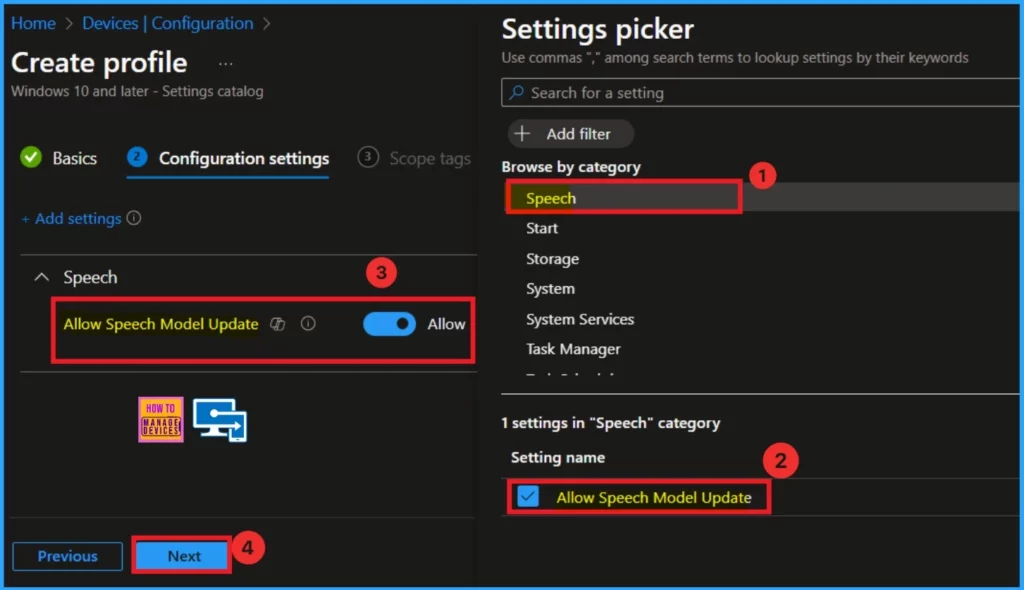The image size is (1024, 590).
Task: Select the Task Manager category
Action: (573, 349)
